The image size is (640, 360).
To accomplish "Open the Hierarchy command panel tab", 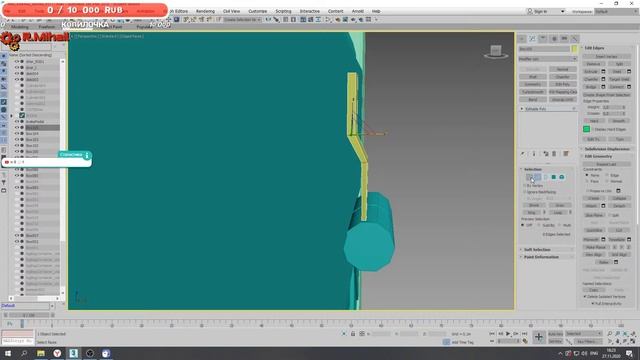I will click(x=543, y=39).
